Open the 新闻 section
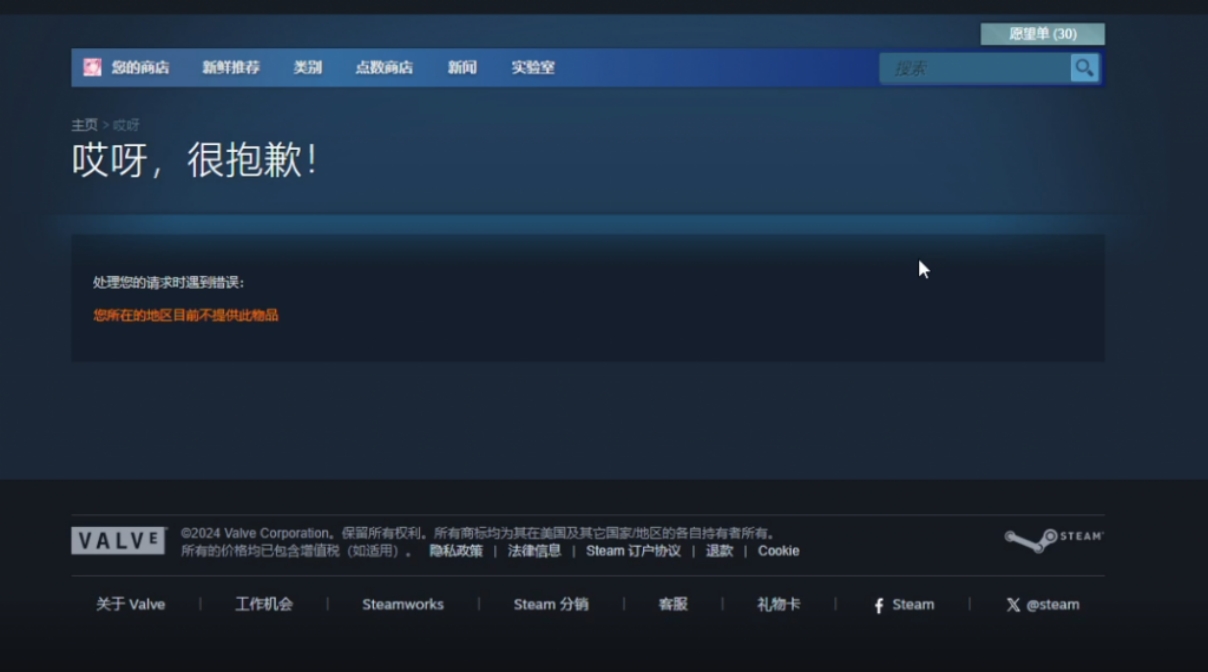Screen dimensions: 1208x672 click(x=461, y=67)
